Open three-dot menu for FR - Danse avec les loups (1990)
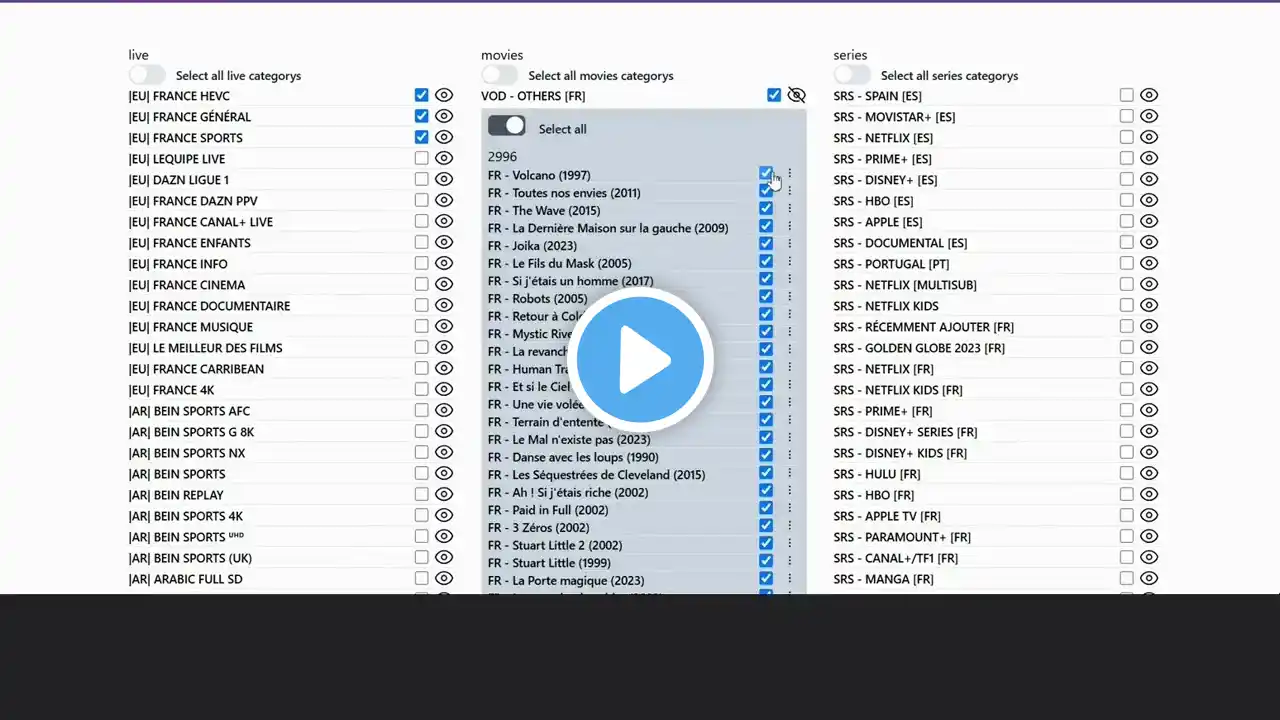This screenshot has width=1280, height=720. (x=789, y=455)
